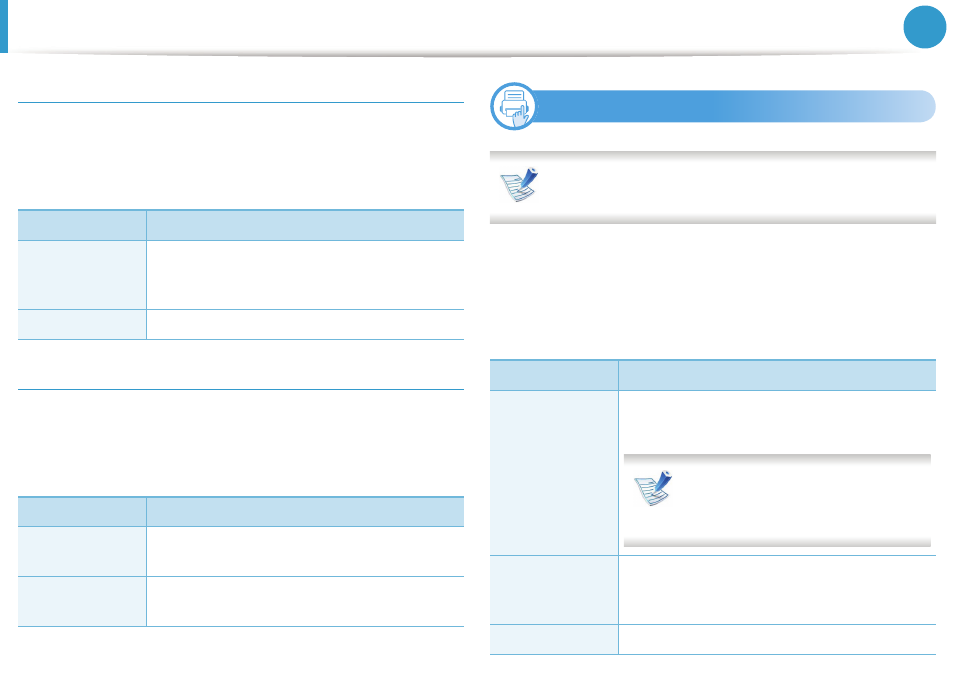Click the last short row label in right table
Screen dimensions: 954x674
point(554,639)
